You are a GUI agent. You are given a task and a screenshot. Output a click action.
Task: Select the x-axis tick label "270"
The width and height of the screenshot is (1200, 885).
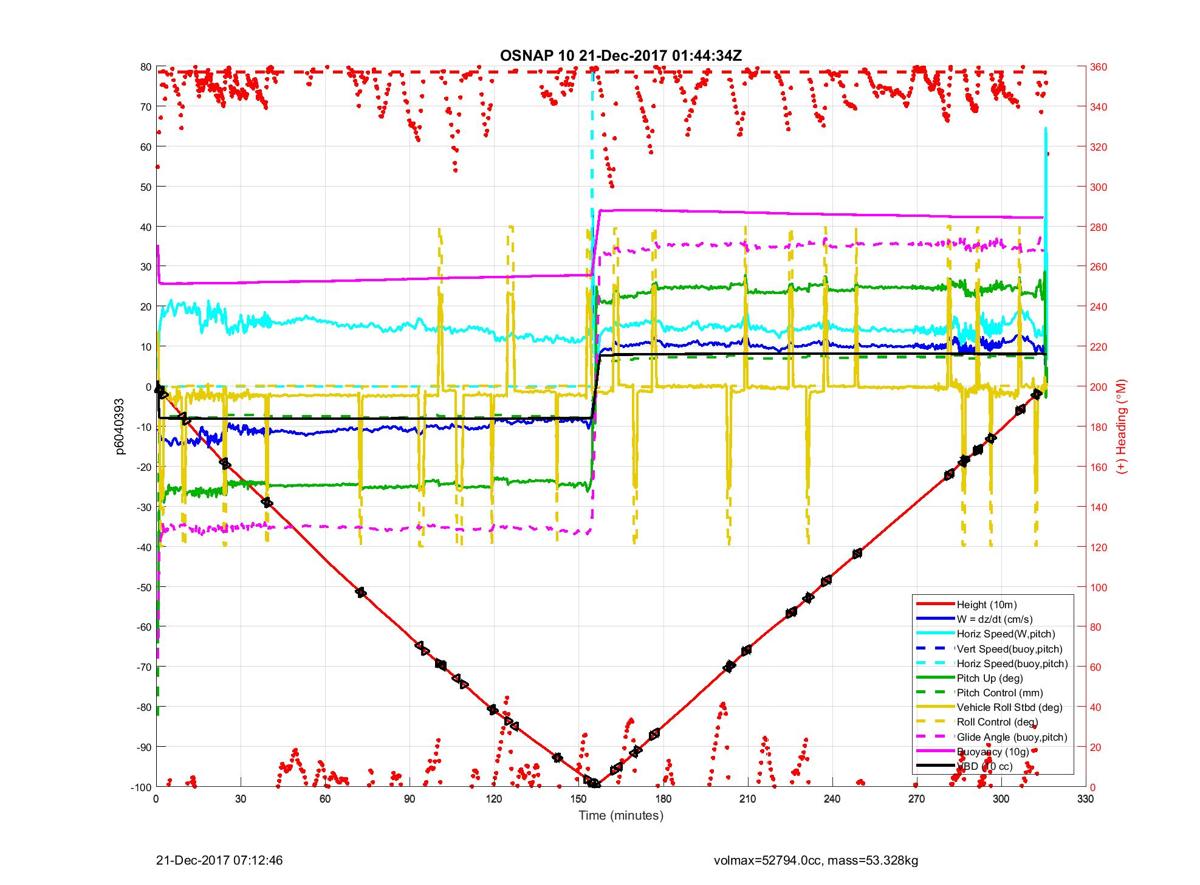click(917, 799)
